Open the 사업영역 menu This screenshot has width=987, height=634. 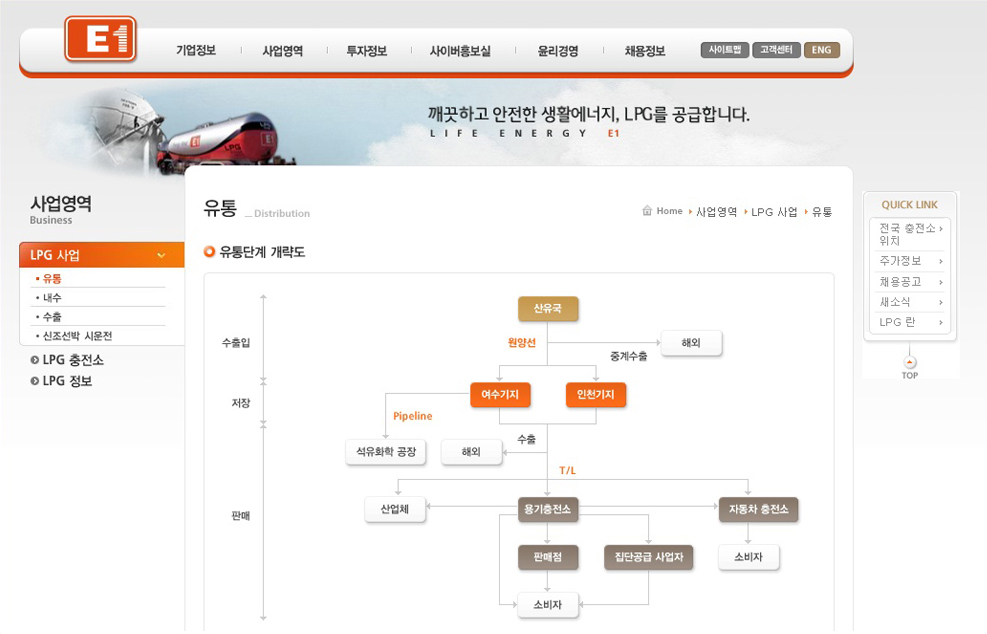coord(282,51)
